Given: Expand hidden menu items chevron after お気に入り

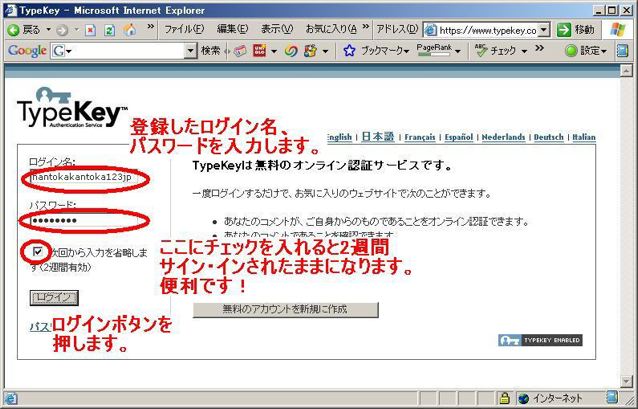Looking at the screenshot, I should tap(366, 27).
